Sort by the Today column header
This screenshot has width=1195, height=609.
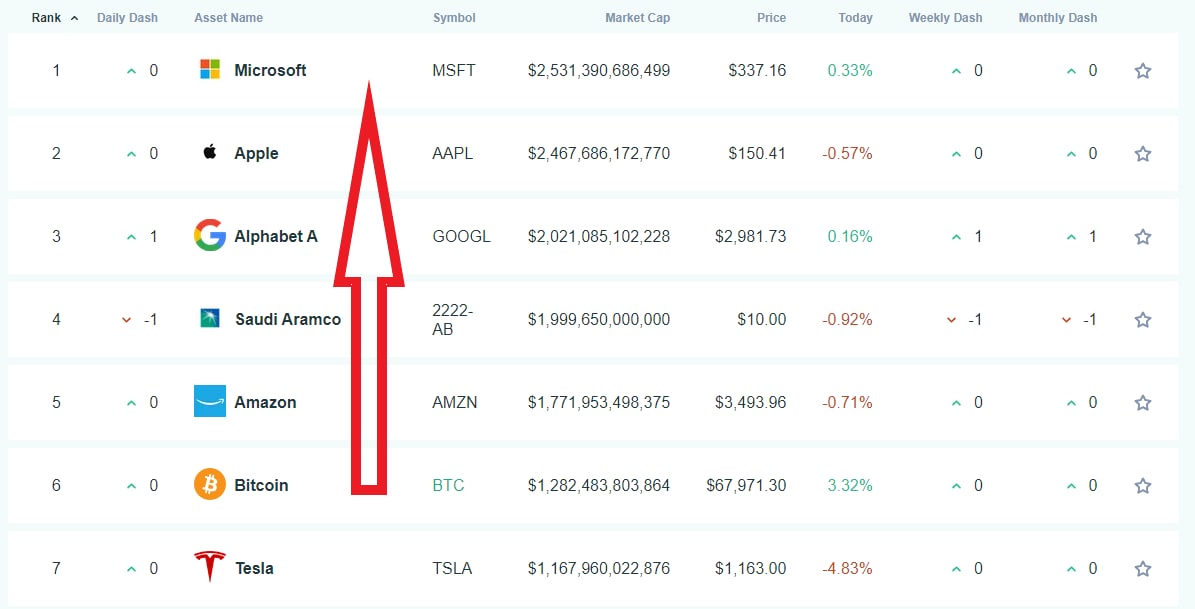tap(855, 18)
